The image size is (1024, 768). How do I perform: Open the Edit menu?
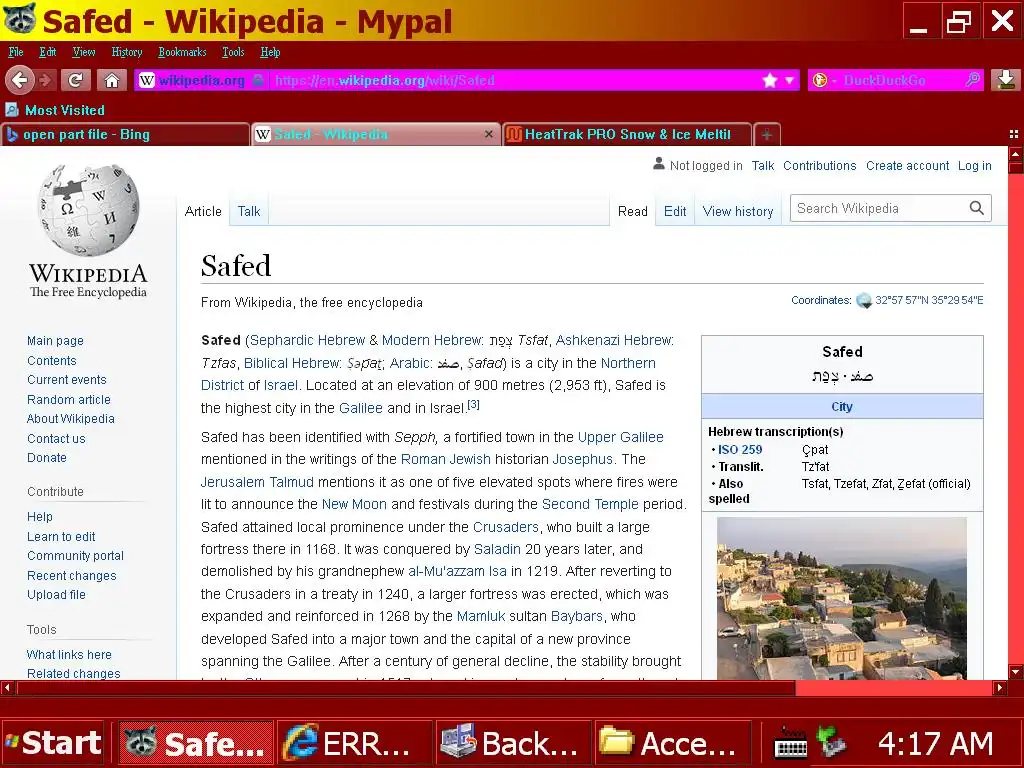click(x=47, y=52)
